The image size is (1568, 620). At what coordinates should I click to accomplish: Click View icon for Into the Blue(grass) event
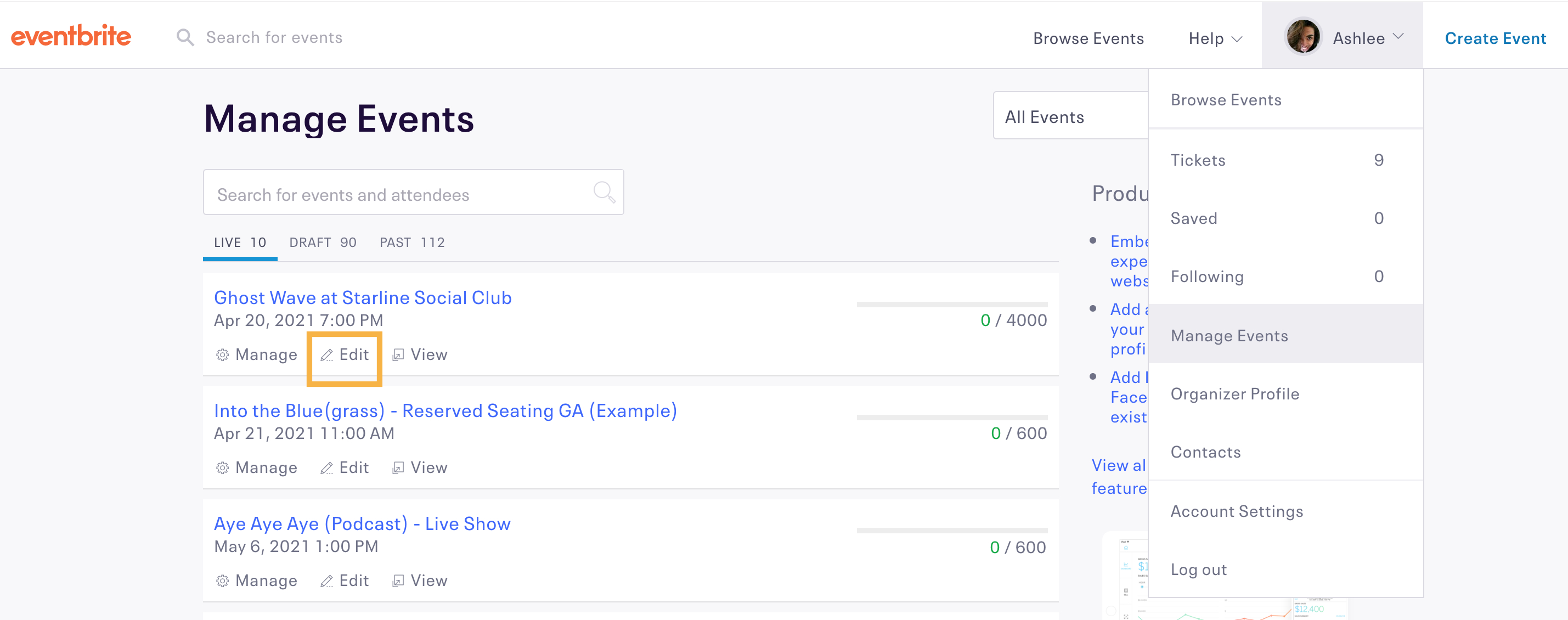pyautogui.click(x=398, y=468)
